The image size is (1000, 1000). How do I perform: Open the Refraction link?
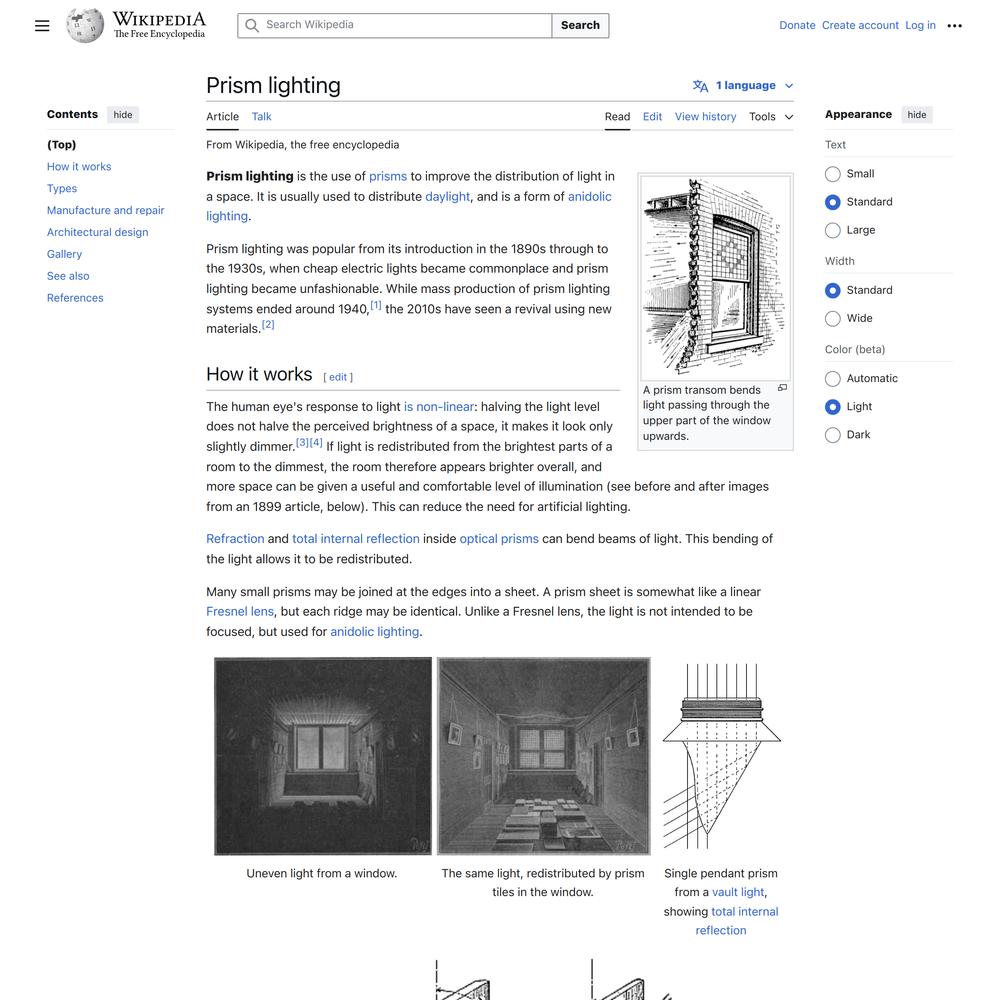(235, 539)
